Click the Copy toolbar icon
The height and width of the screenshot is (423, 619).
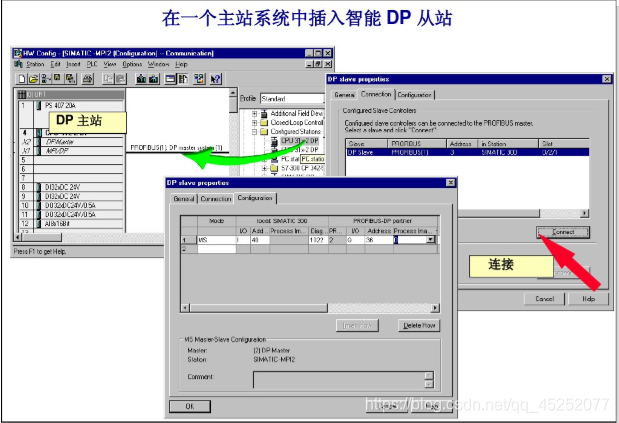tap(107, 79)
